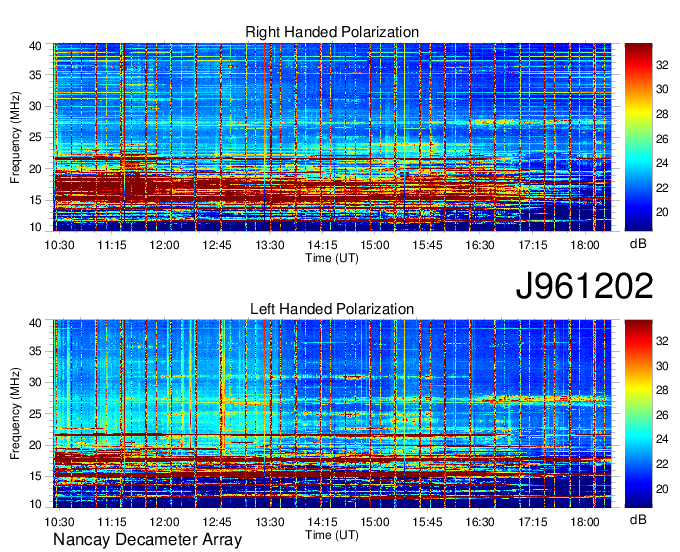Click the 10:30 time tick on top plot

pos(59,245)
